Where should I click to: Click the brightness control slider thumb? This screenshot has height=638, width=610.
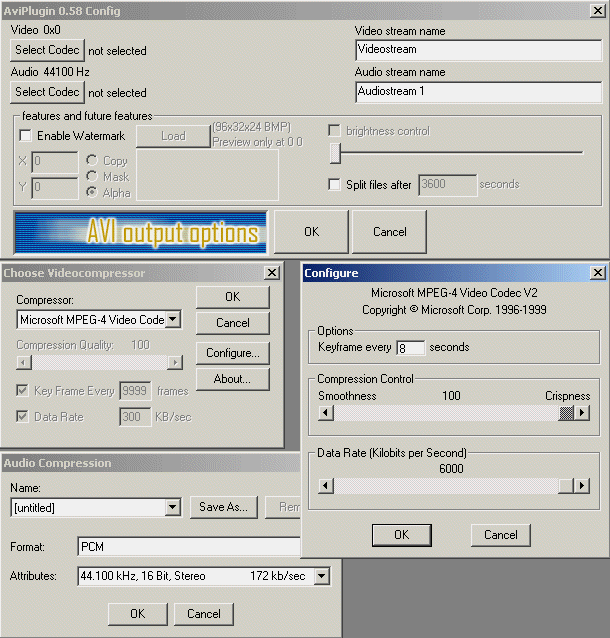point(335,153)
